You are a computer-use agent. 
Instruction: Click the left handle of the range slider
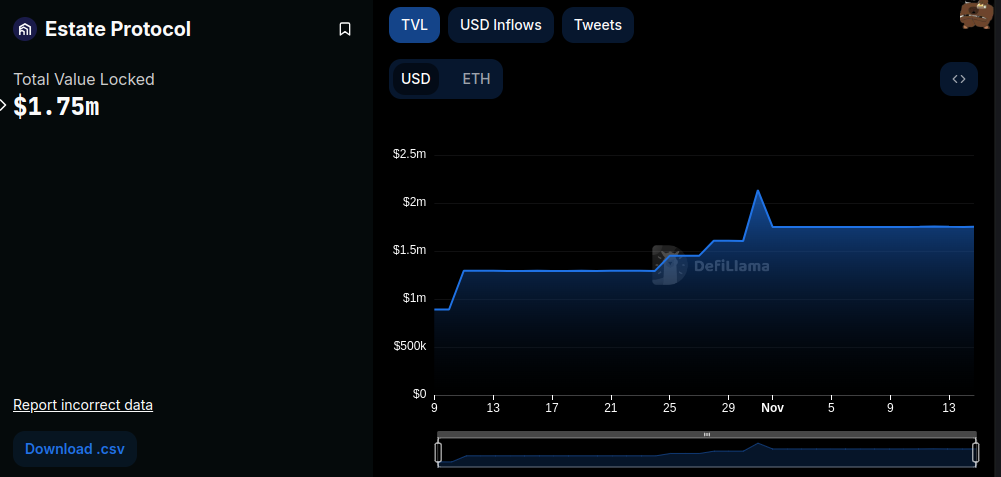[438, 453]
